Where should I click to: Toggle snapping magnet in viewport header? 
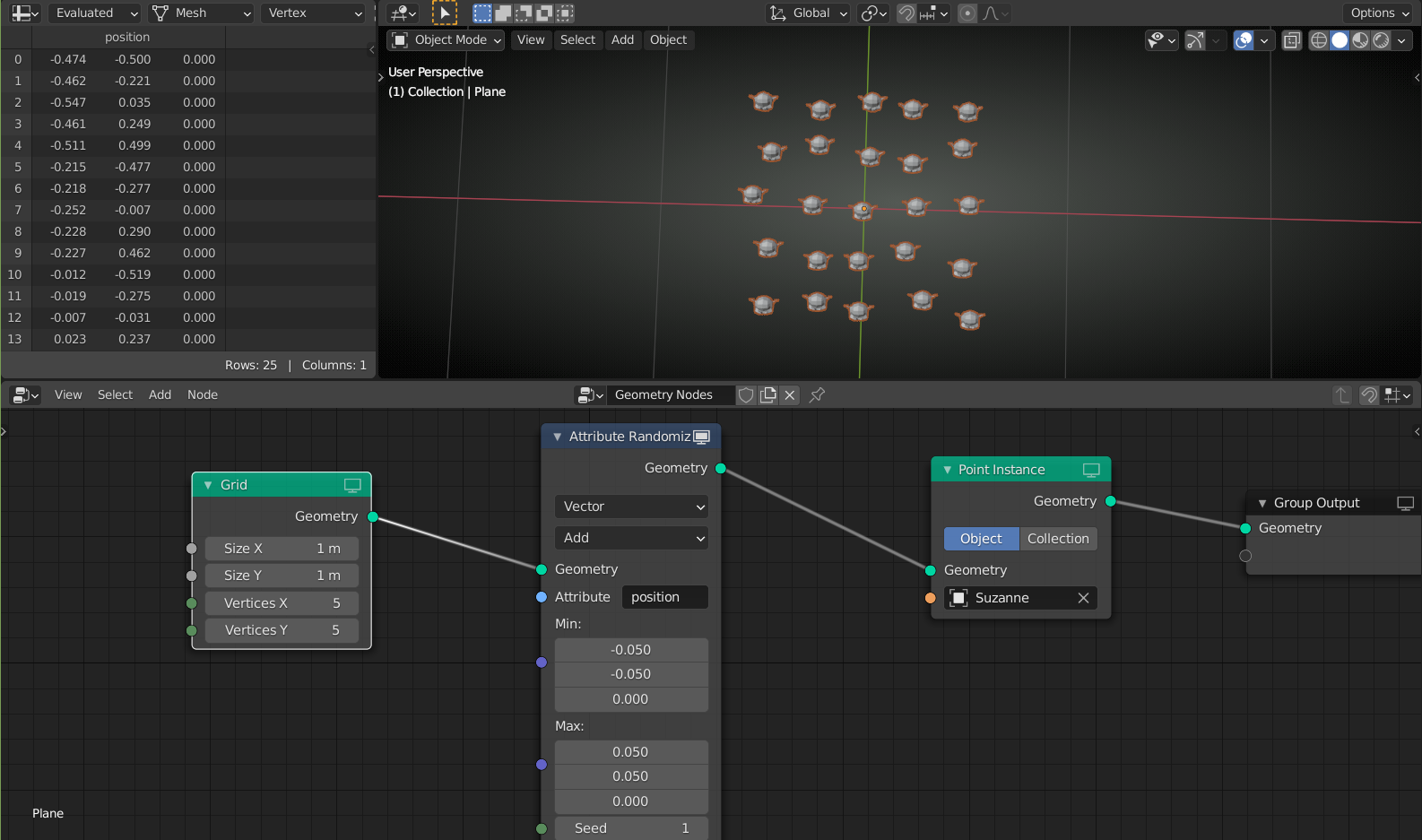[x=906, y=13]
